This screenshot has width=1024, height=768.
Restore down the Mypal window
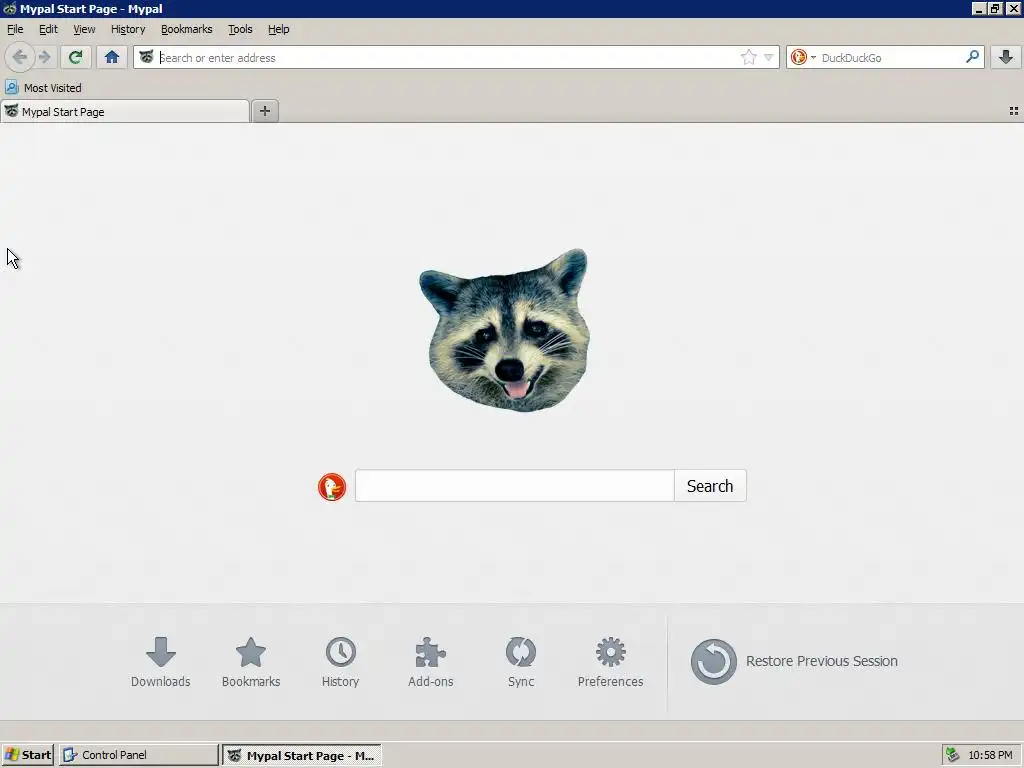pos(995,8)
